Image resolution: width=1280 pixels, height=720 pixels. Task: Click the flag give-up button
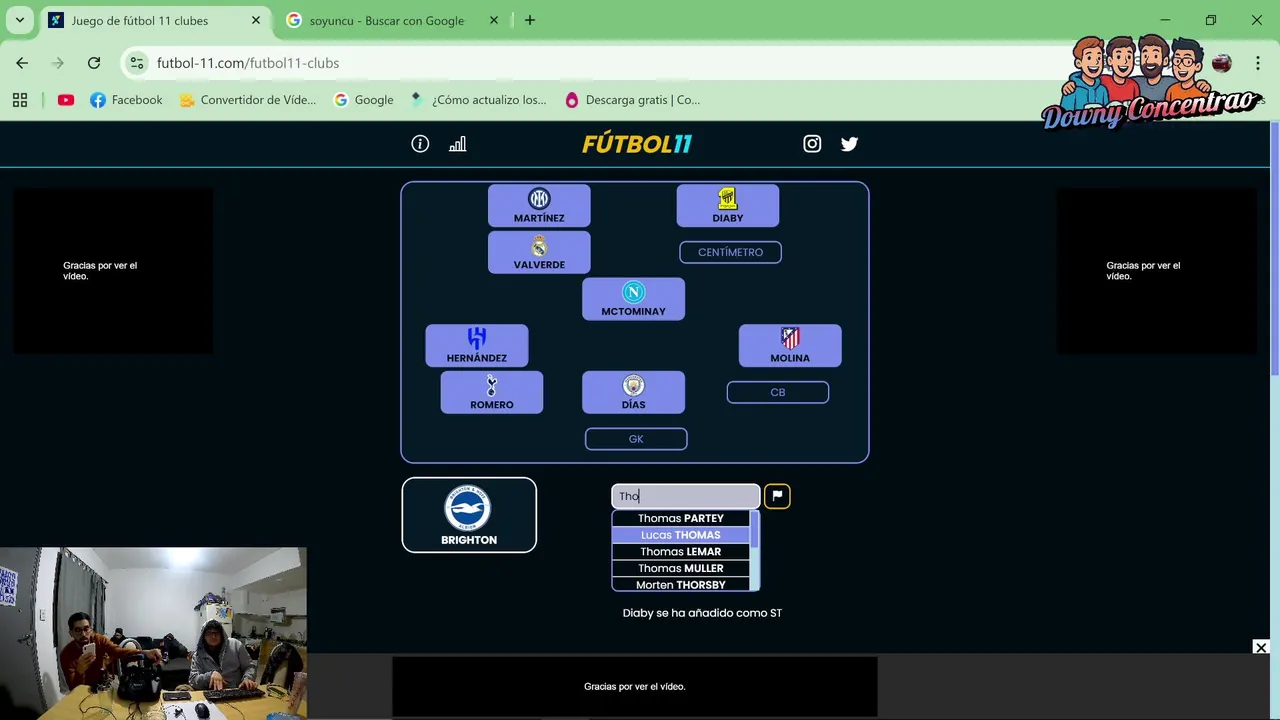point(777,496)
